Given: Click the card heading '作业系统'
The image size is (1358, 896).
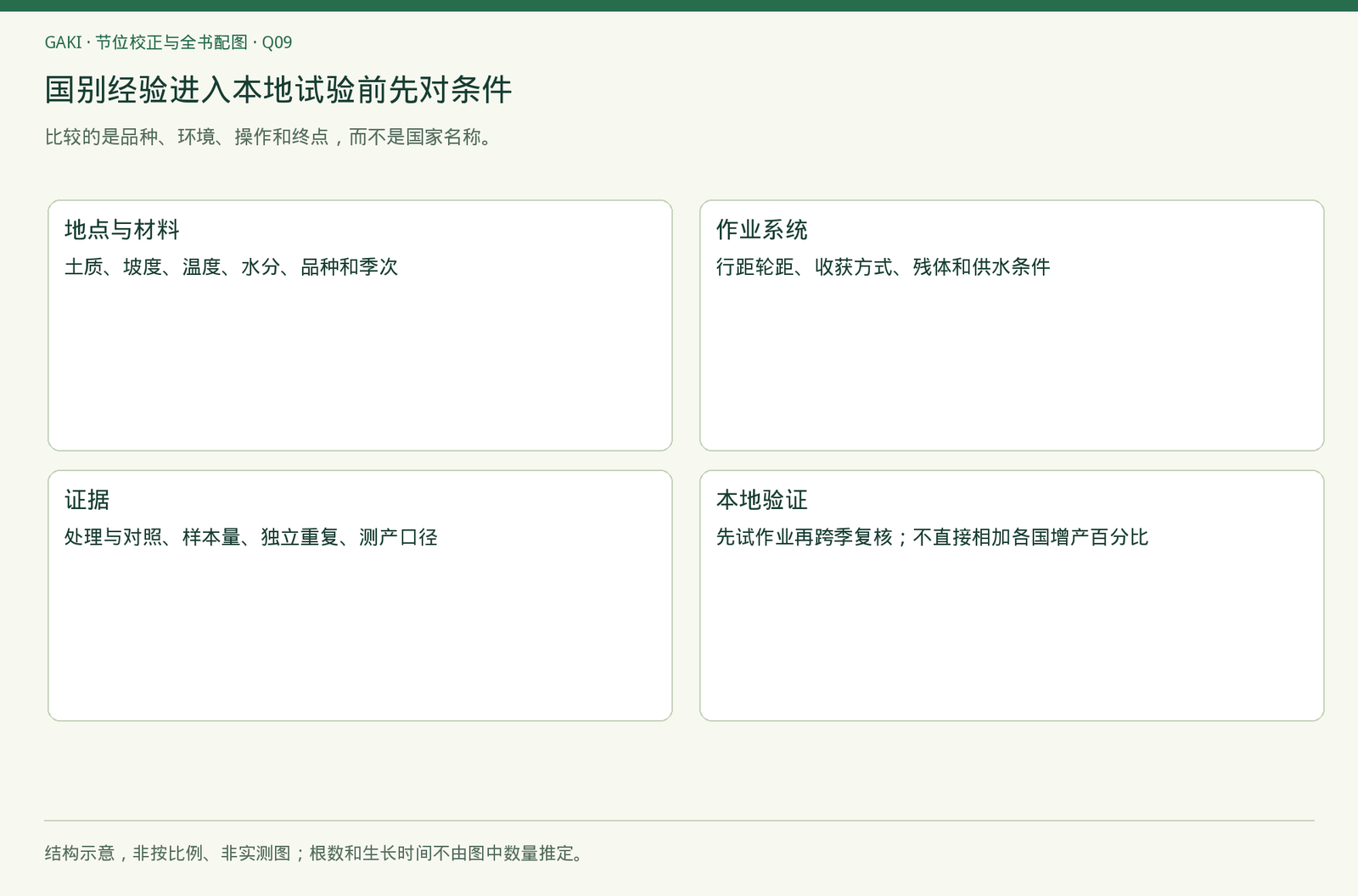Looking at the screenshot, I should (762, 230).
